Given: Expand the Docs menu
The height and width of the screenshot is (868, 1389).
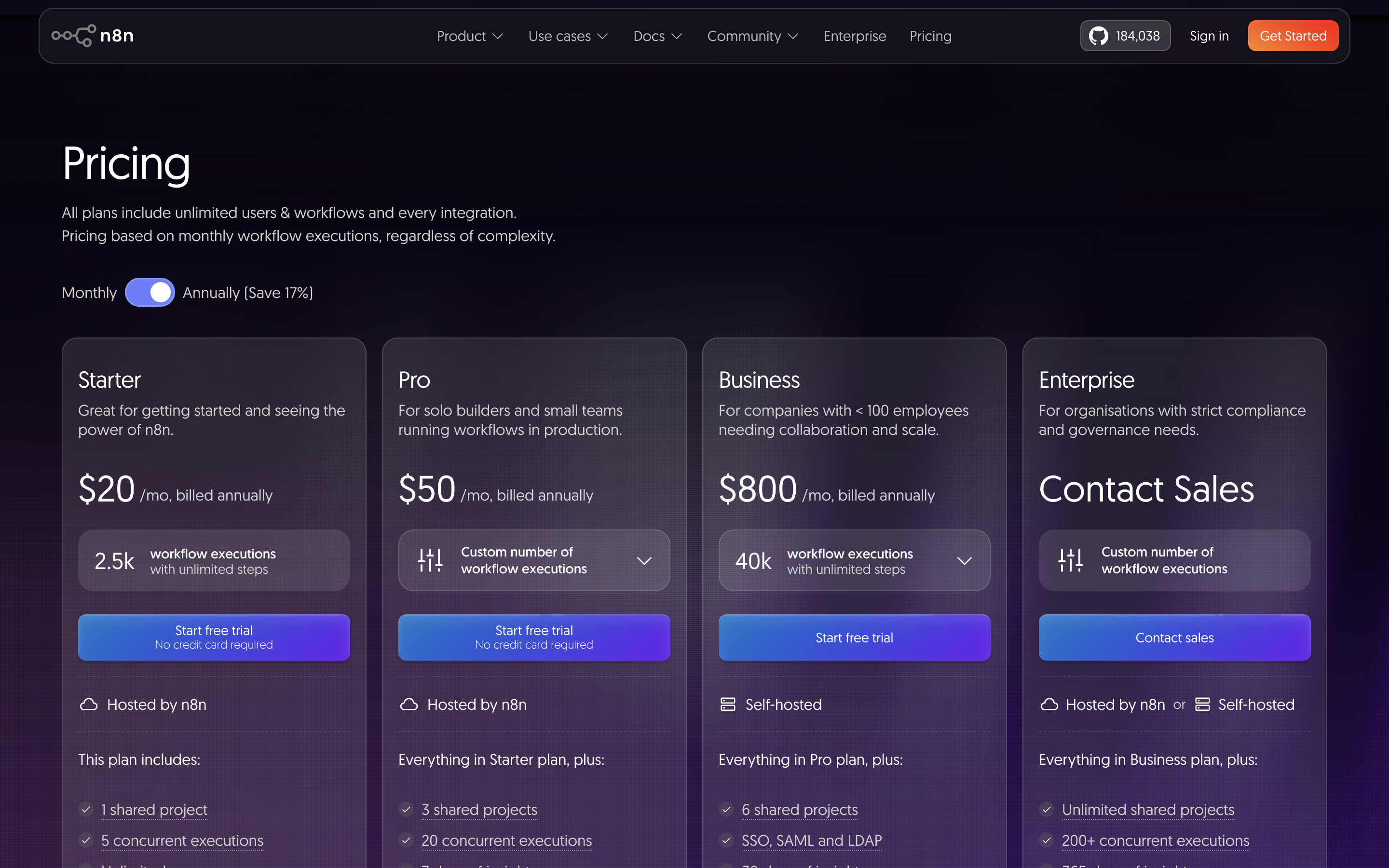Looking at the screenshot, I should (x=657, y=36).
